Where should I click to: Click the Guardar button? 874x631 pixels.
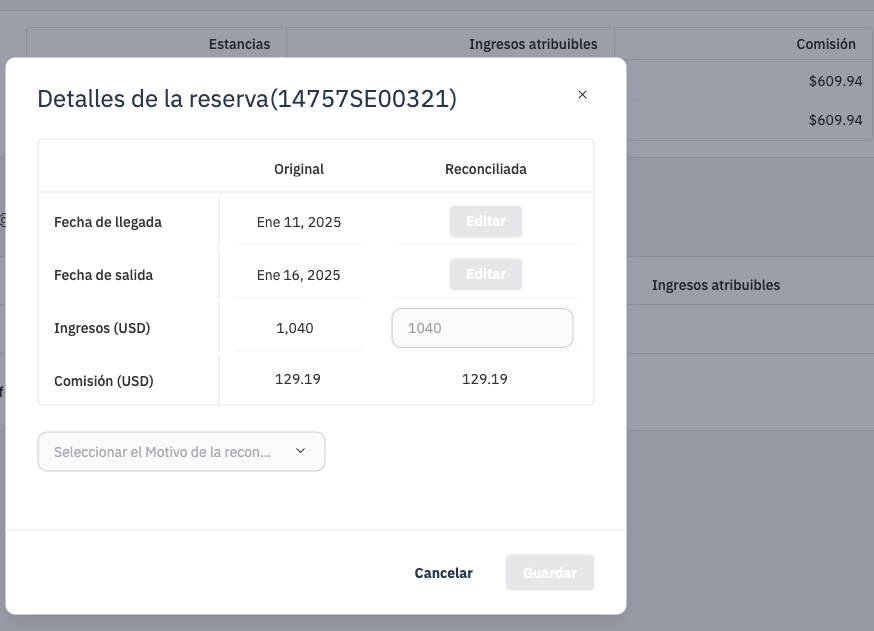(x=550, y=573)
